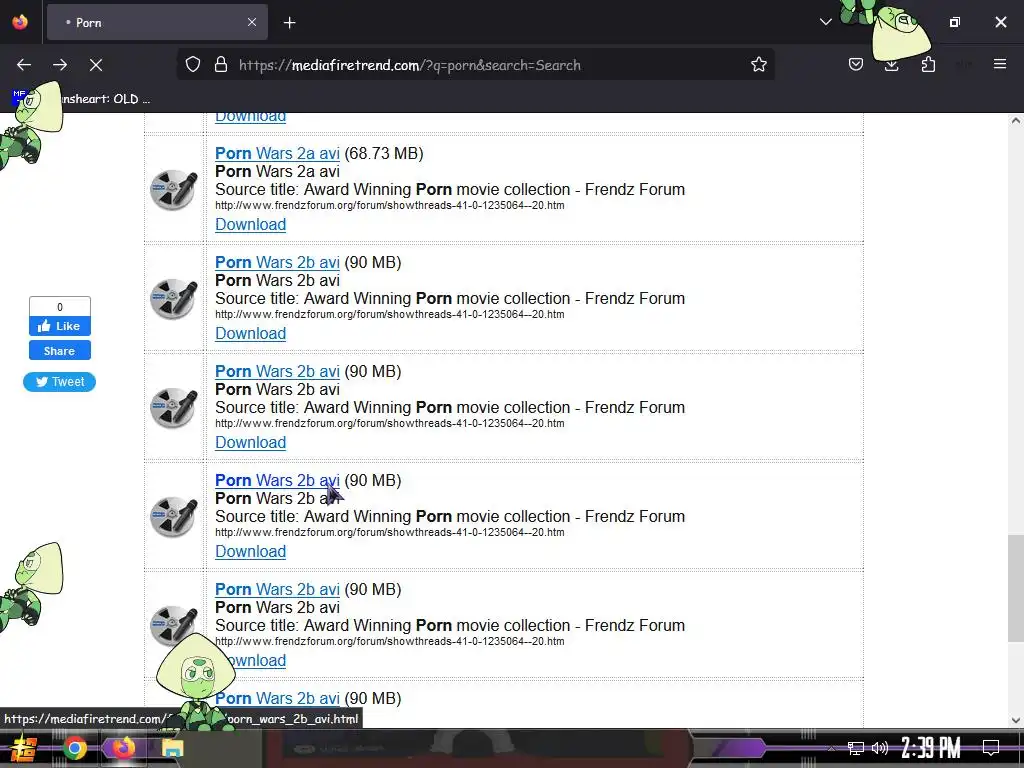
Task: Open the clock showing 2:39 PM
Action: [931, 748]
